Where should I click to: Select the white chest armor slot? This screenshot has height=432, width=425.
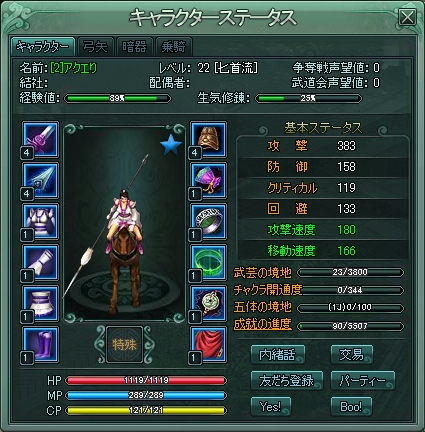pos(40,222)
